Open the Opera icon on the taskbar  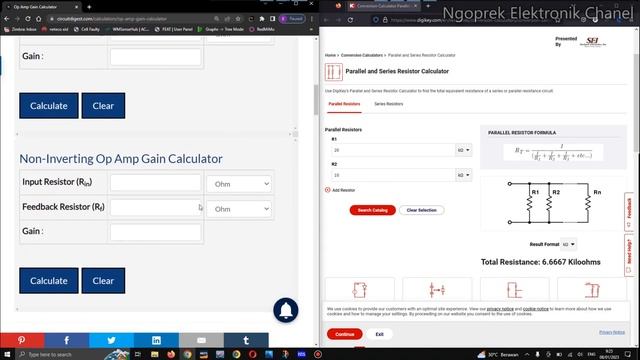(x=253, y=354)
